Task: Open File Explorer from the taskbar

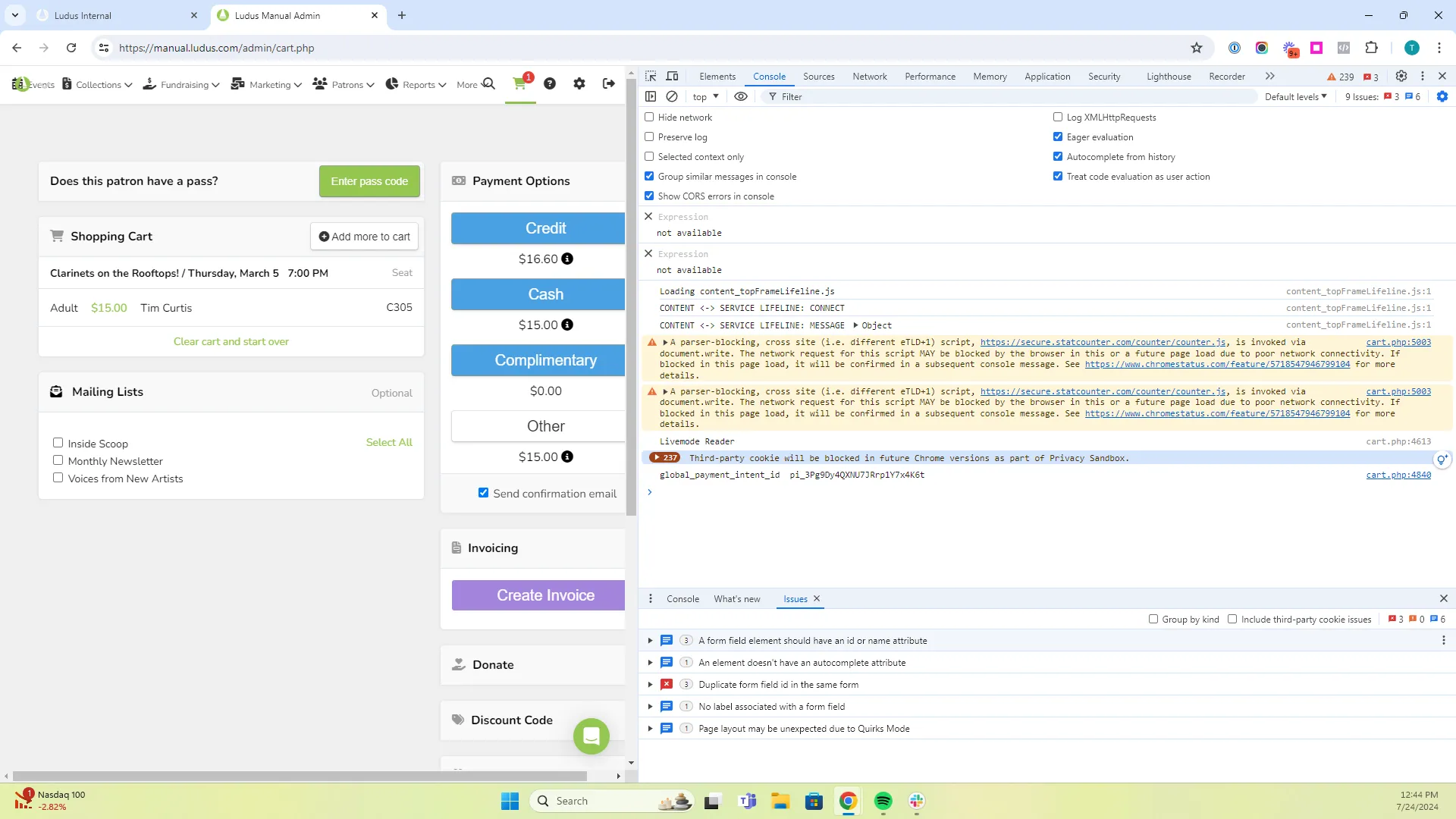Action: 780,801
